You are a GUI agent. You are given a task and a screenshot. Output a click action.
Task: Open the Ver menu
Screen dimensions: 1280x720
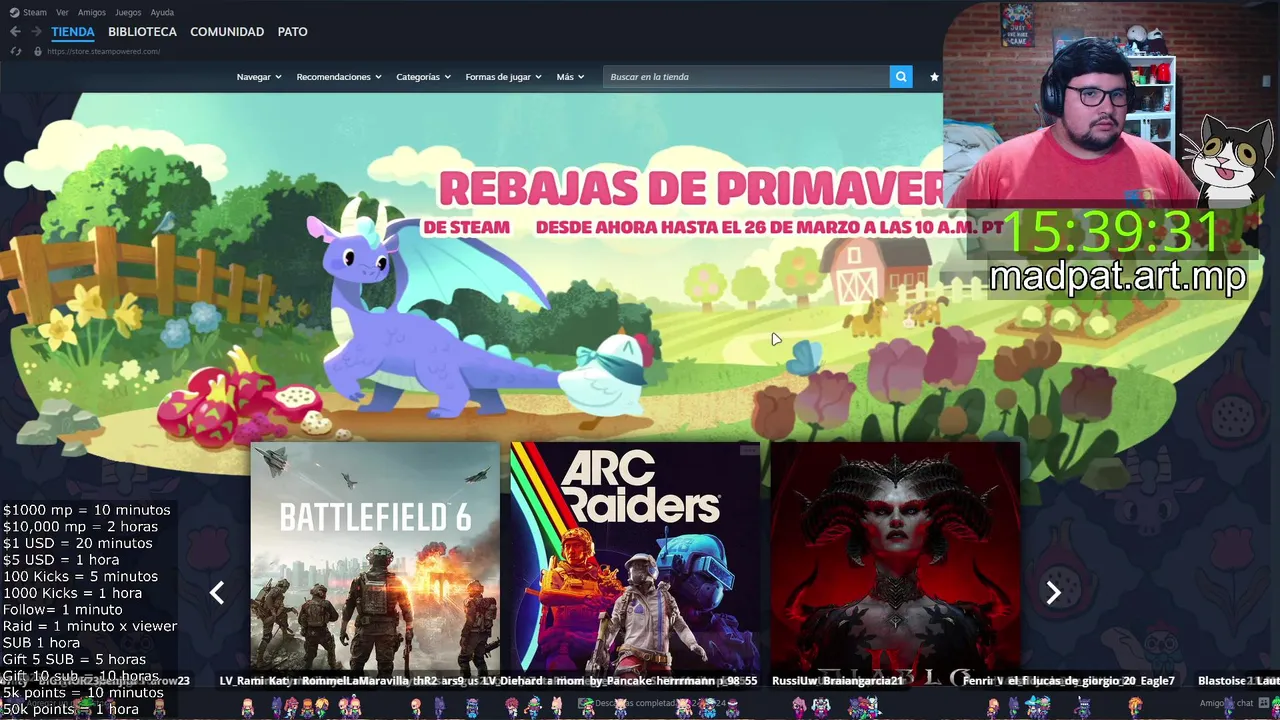[x=62, y=12]
